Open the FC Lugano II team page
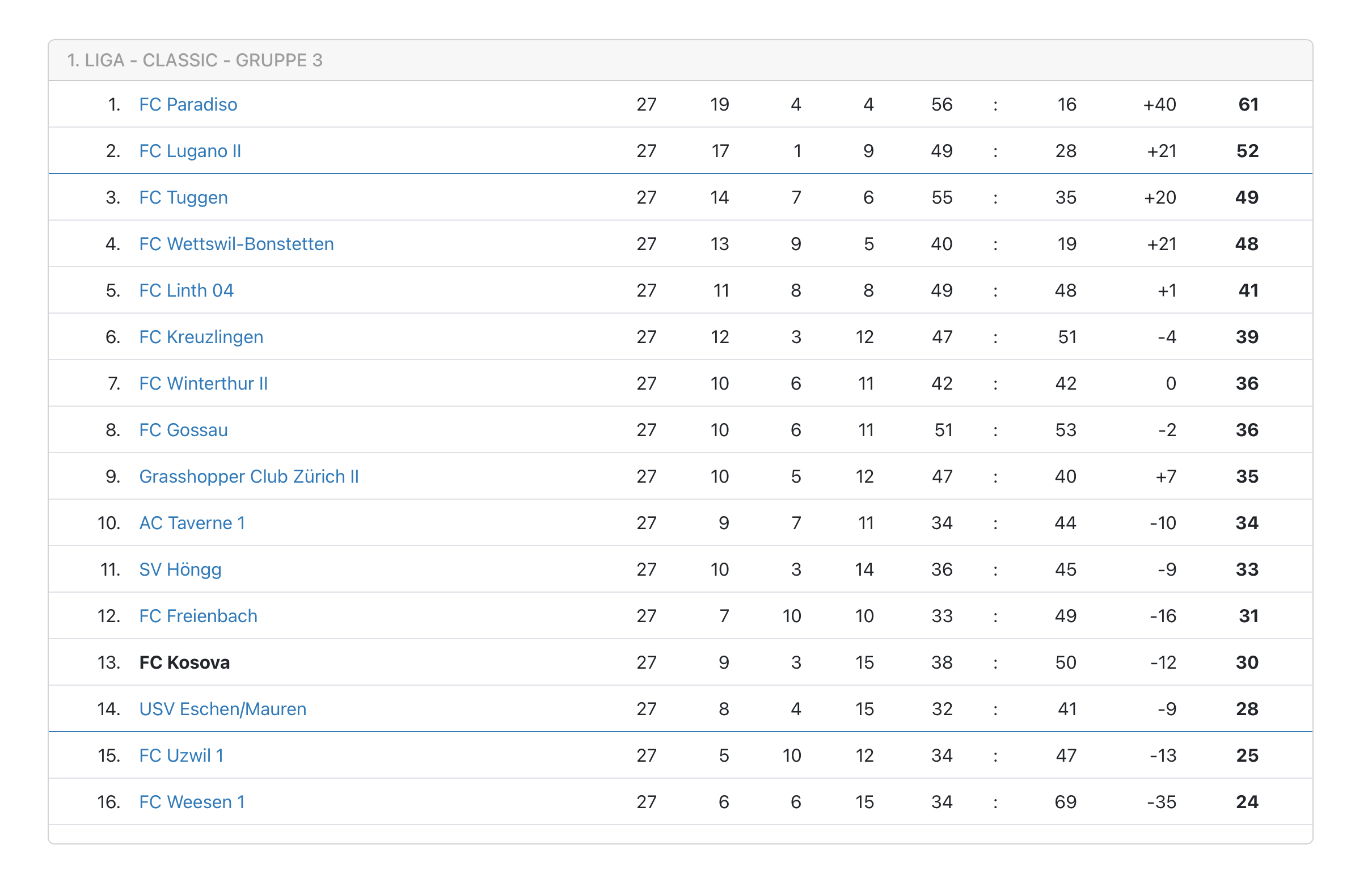 pyautogui.click(x=189, y=151)
